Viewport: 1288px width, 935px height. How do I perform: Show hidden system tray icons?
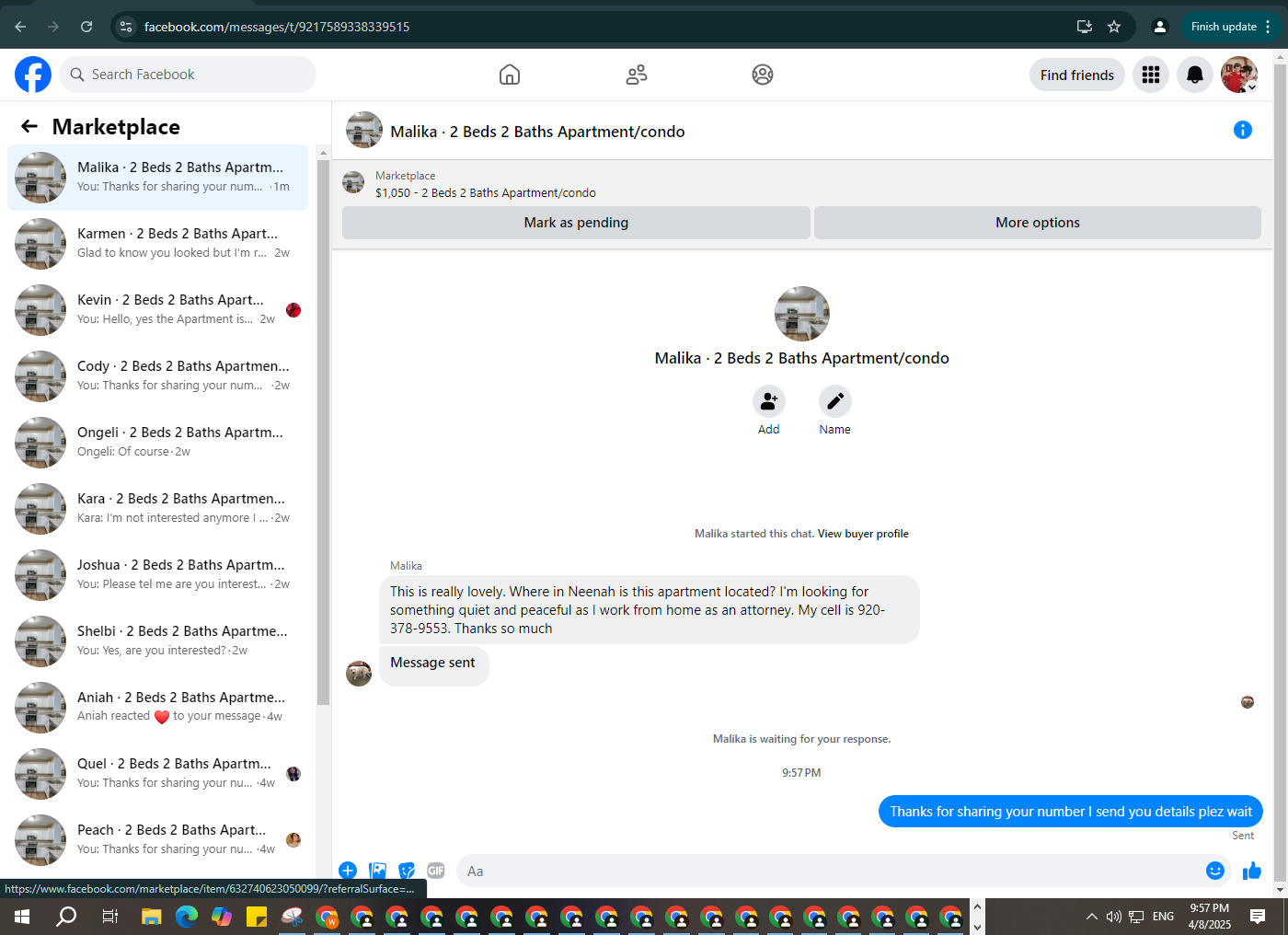point(1091,917)
